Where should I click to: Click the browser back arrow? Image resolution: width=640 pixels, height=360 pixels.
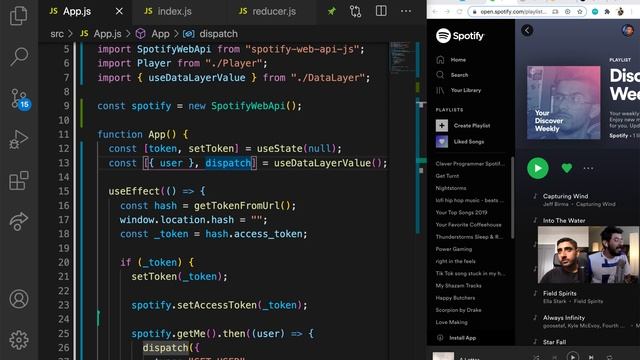click(435, 11)
